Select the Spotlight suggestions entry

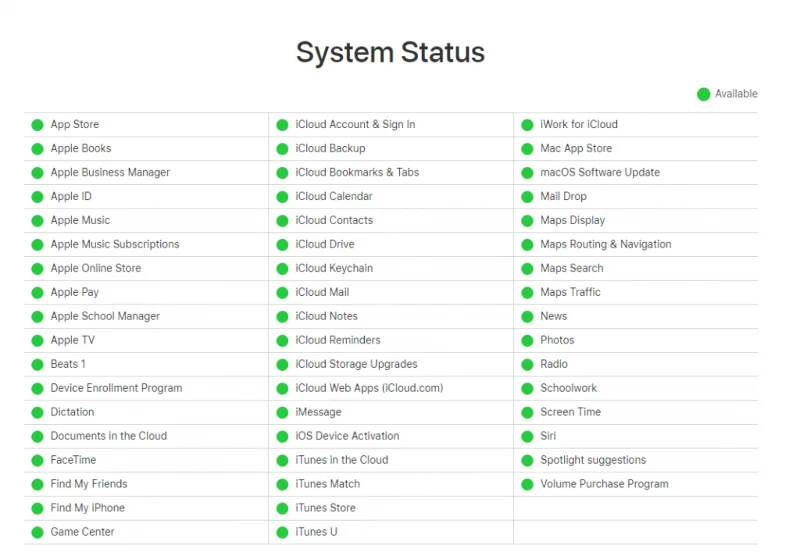tap(593, 460)
